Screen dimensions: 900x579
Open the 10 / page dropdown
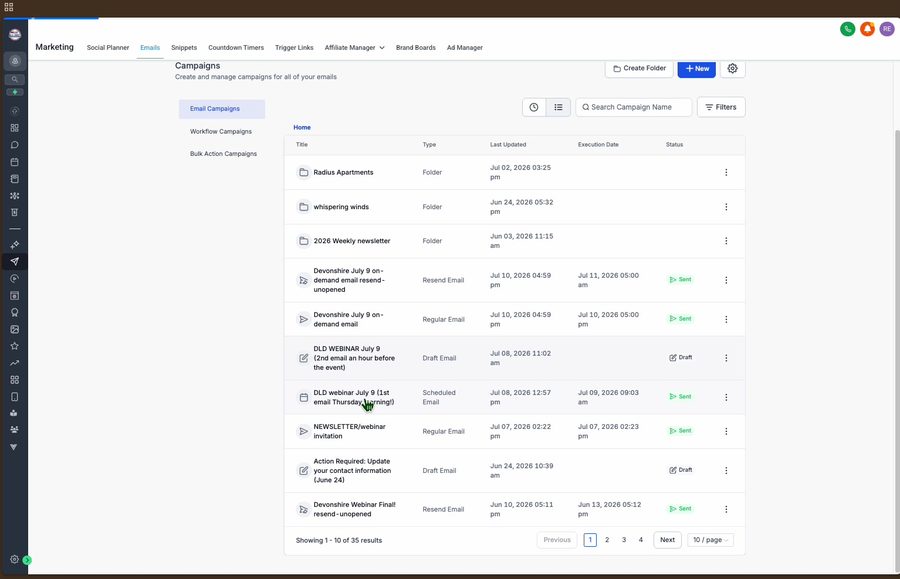pyautogui.click(x=710, y=540)
